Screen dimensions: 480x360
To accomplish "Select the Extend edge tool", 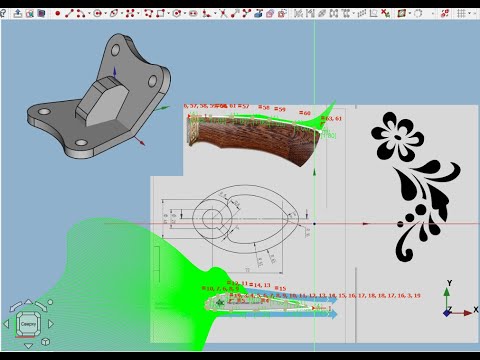I will (x=235, y=14).
